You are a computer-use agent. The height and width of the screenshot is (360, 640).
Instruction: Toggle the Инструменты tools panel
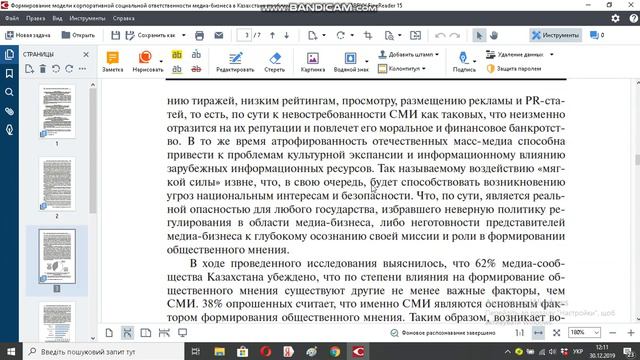555,36
